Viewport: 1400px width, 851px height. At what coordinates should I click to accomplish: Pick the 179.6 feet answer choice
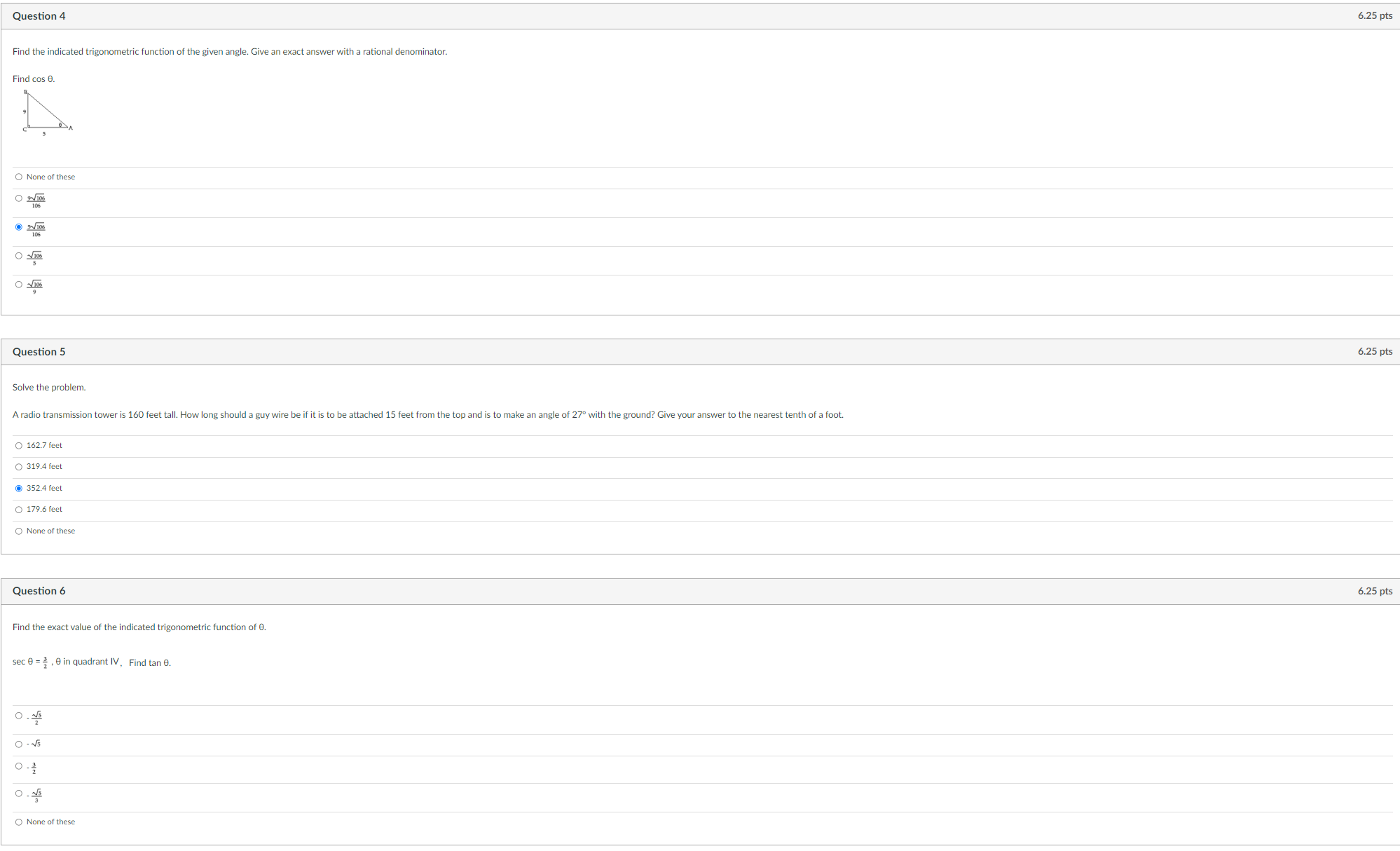coord(19,509)
